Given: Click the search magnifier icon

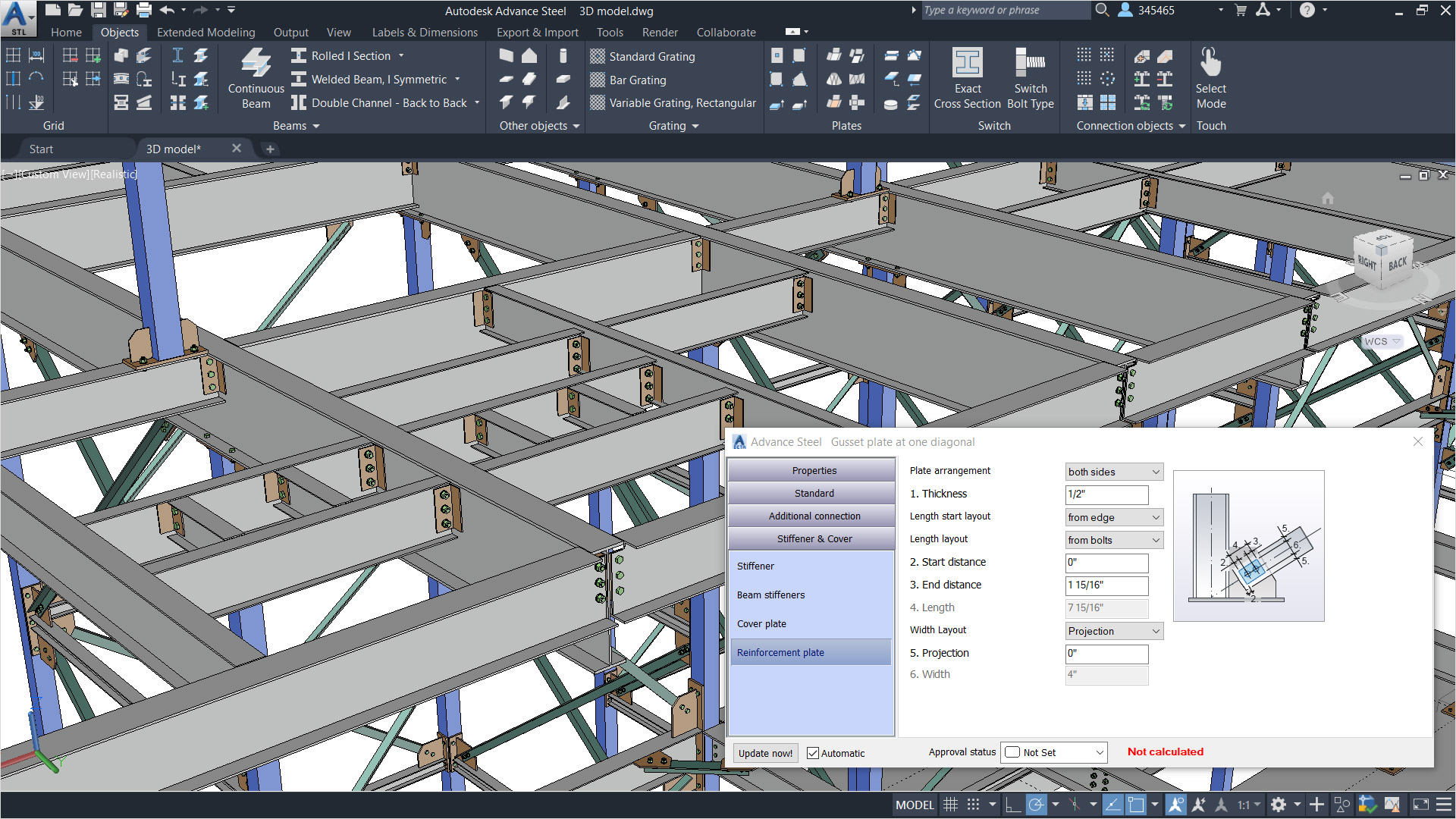Looking at the screenshot, I should click(x=1102, y=10).
